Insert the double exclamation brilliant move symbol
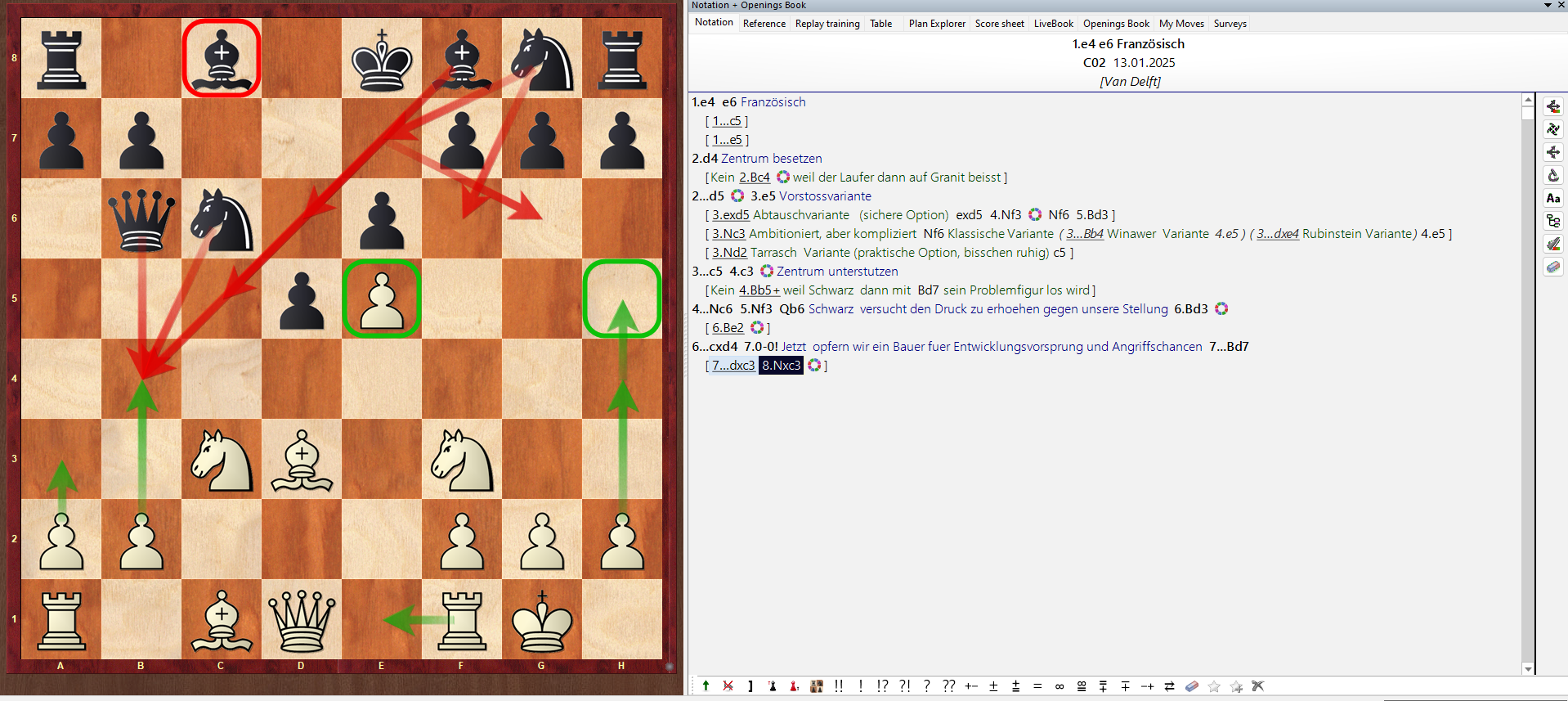Image resolution: width=1568 pixels, height=701 pixels. 839,686
